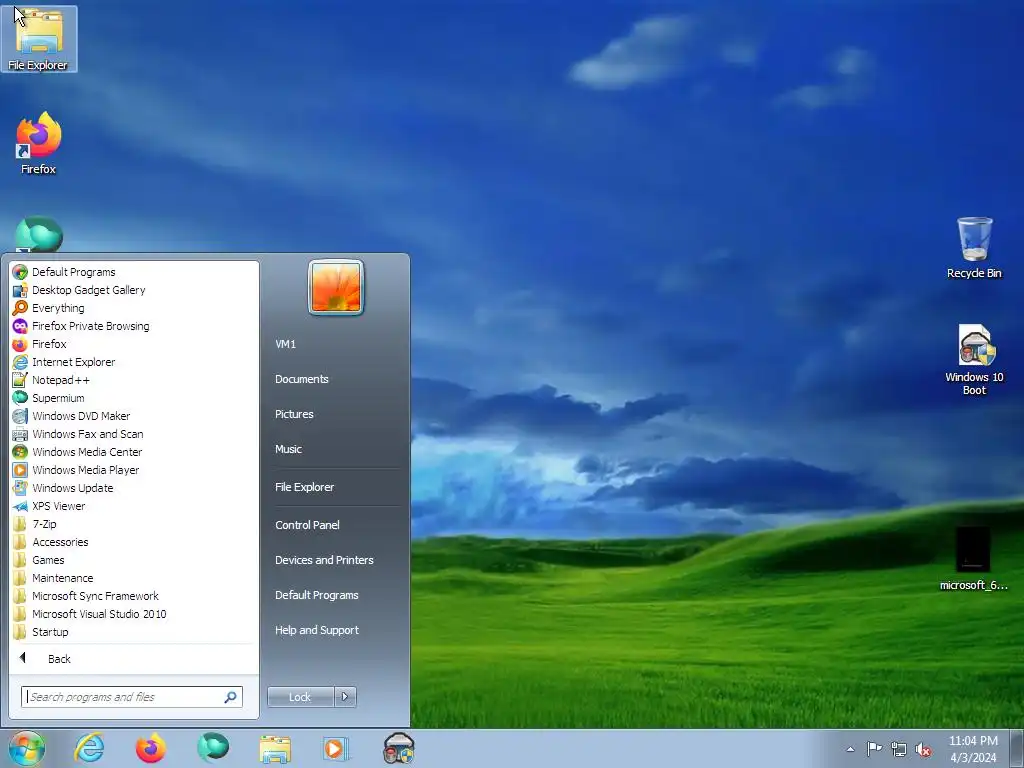Screen dimensions: 1024x768
Task: Click the Show desktop strip
Action: click(1017, 748)
